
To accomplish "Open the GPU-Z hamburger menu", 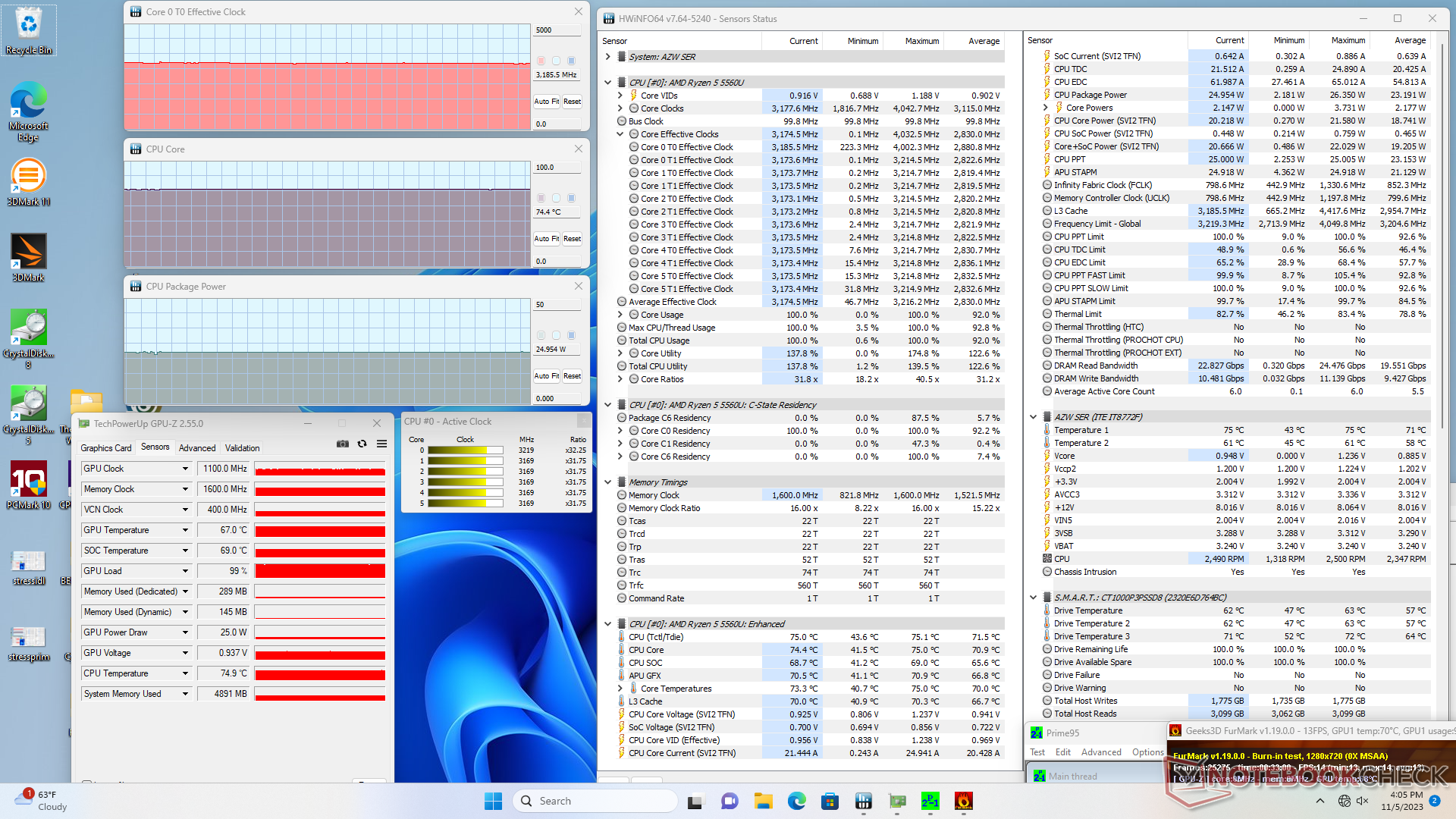I will 381,444.
